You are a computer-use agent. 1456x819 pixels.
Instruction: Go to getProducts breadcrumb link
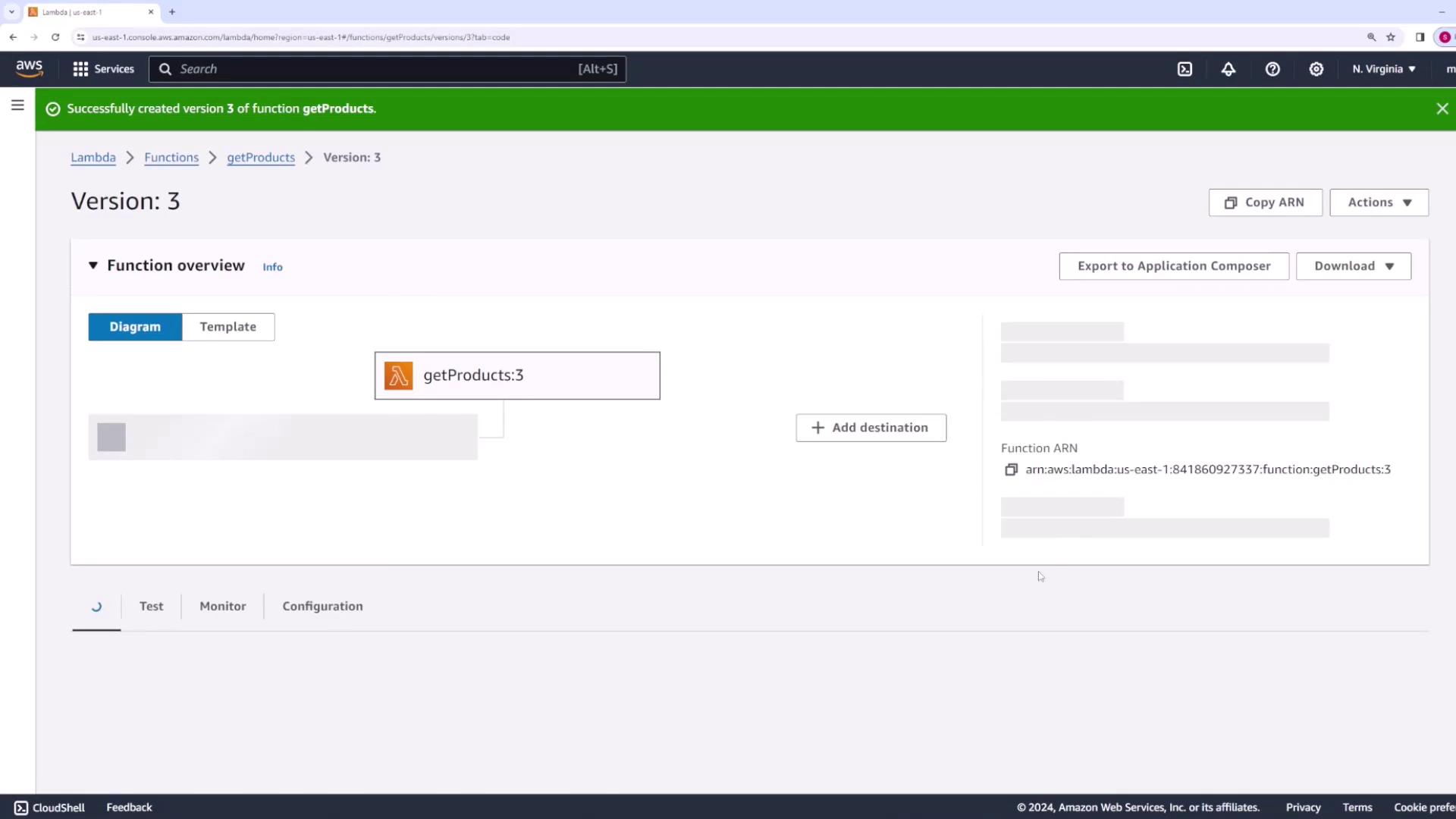point(261,157)
